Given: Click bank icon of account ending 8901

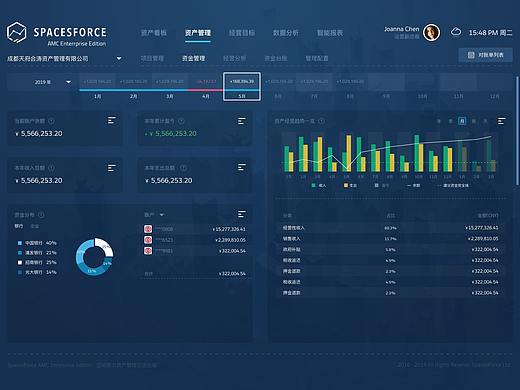Looking at the screenshot, I should coord(148,251).
